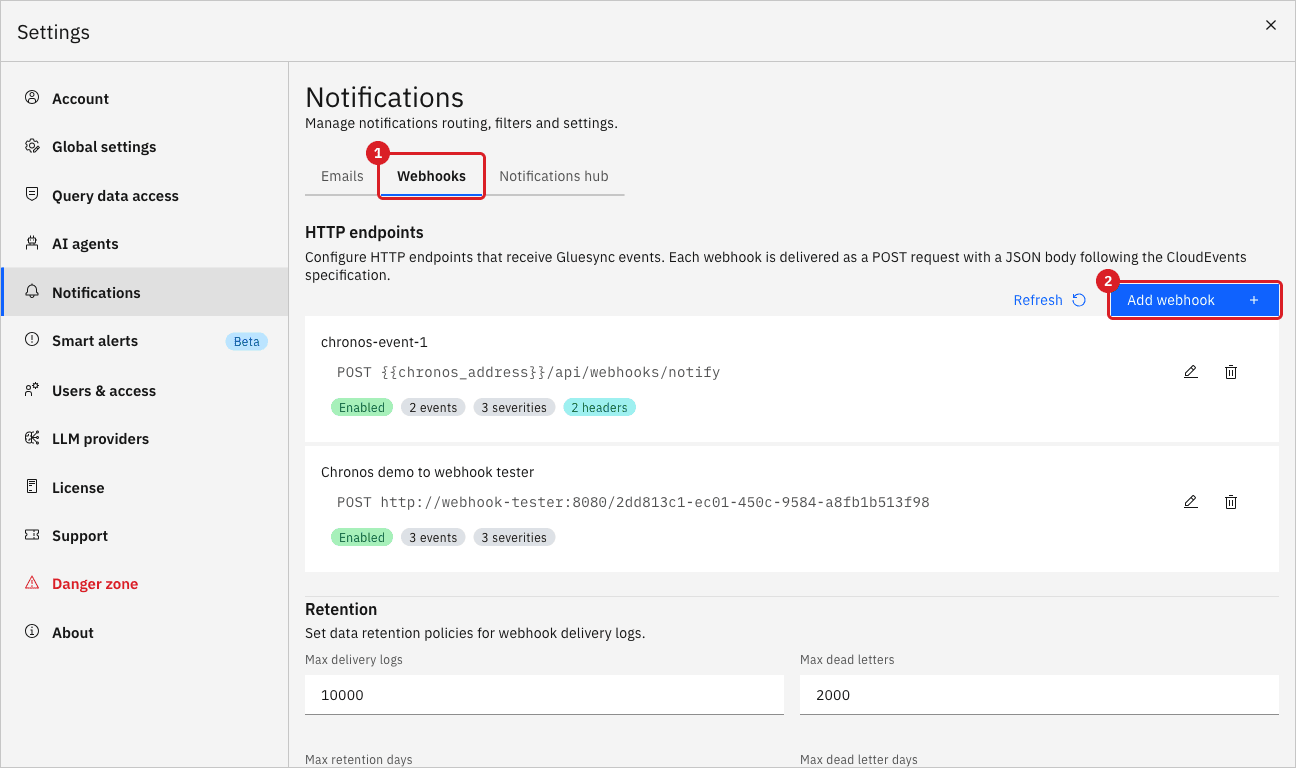Click the chronos_address POST URL text
1296x768 pixels.
coord(528,372)
